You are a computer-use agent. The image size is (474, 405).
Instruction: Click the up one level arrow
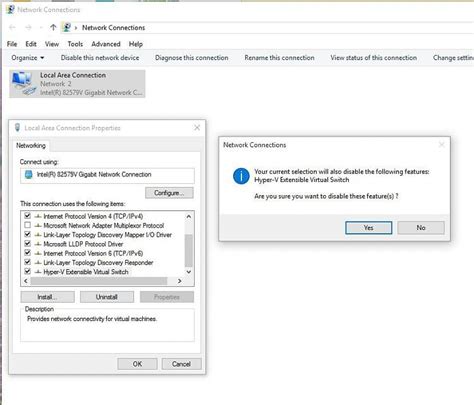pyautogui.click(x=53, y=27)
